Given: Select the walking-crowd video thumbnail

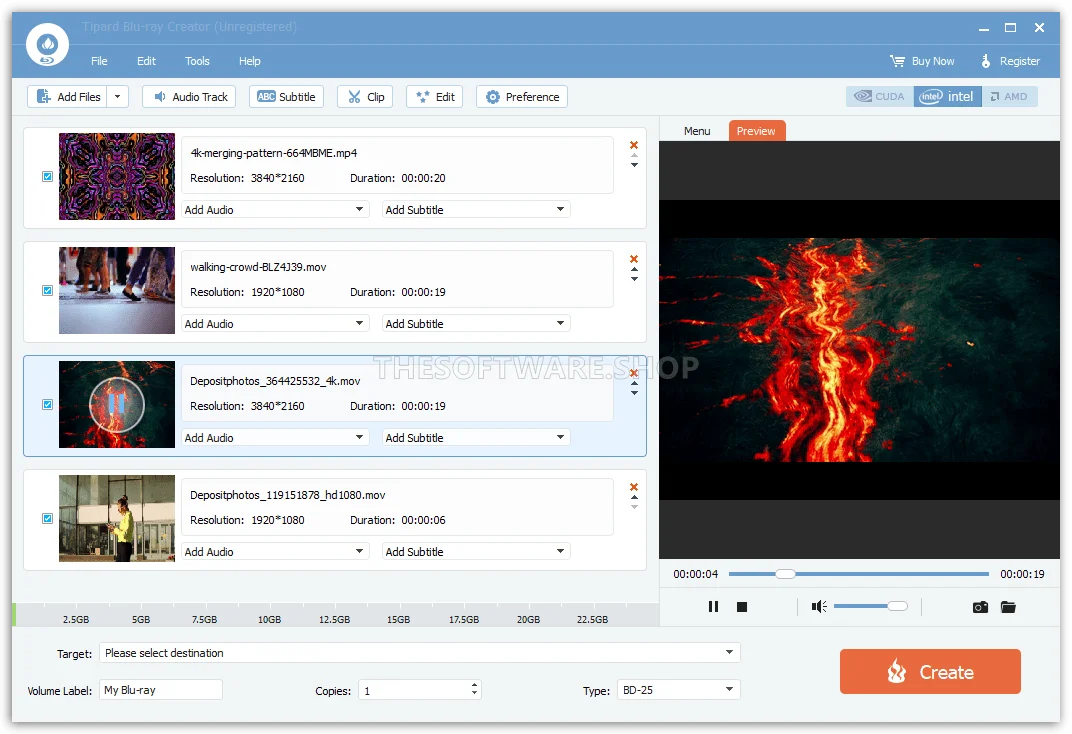Looking at the screenshot, I should click(x=117, y=290).
